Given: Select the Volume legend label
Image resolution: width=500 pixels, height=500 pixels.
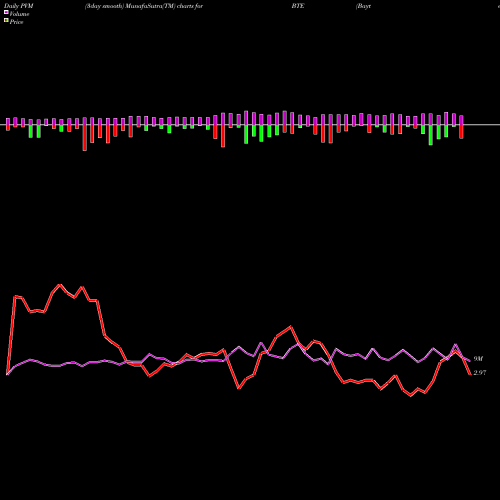Looking at the screenshot, I should (19, 14).
